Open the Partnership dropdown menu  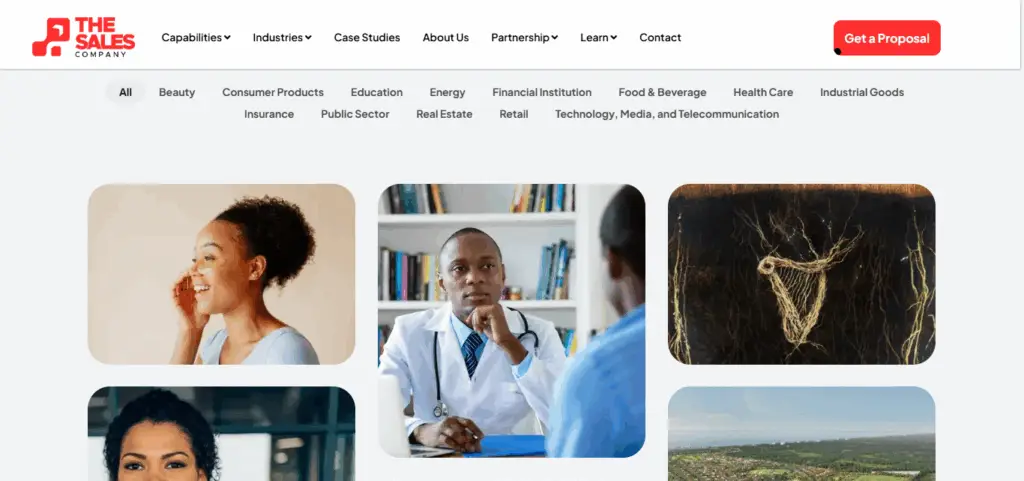pos(524,38)
